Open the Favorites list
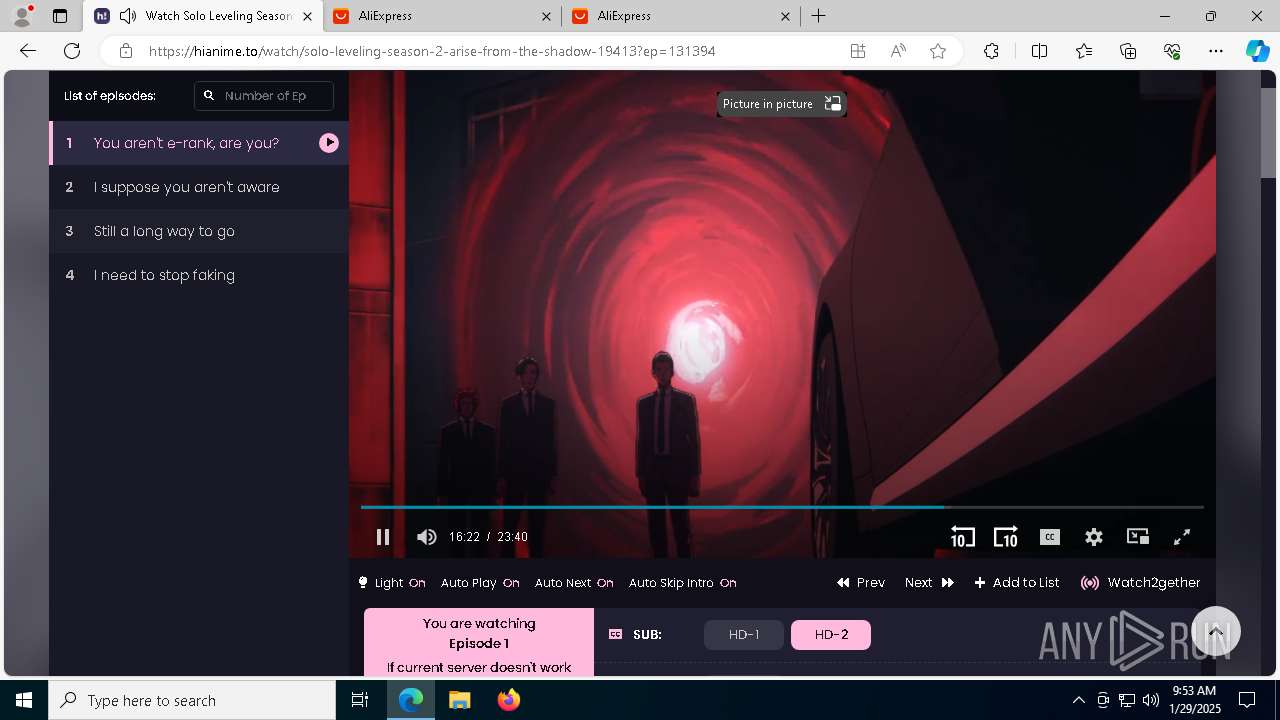 (1084, 51)
